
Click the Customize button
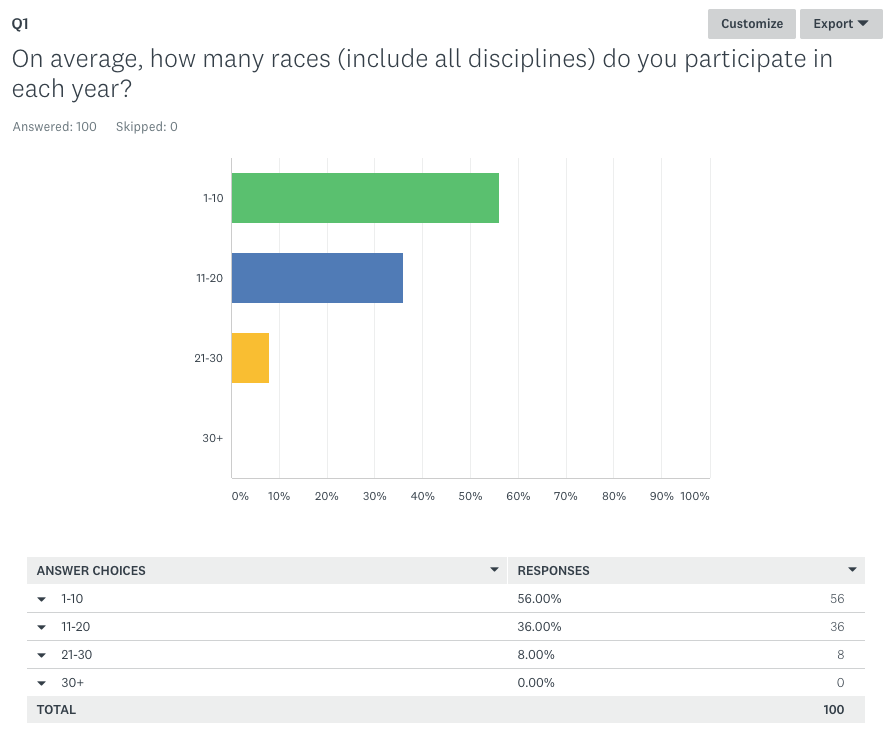[751, 24]
